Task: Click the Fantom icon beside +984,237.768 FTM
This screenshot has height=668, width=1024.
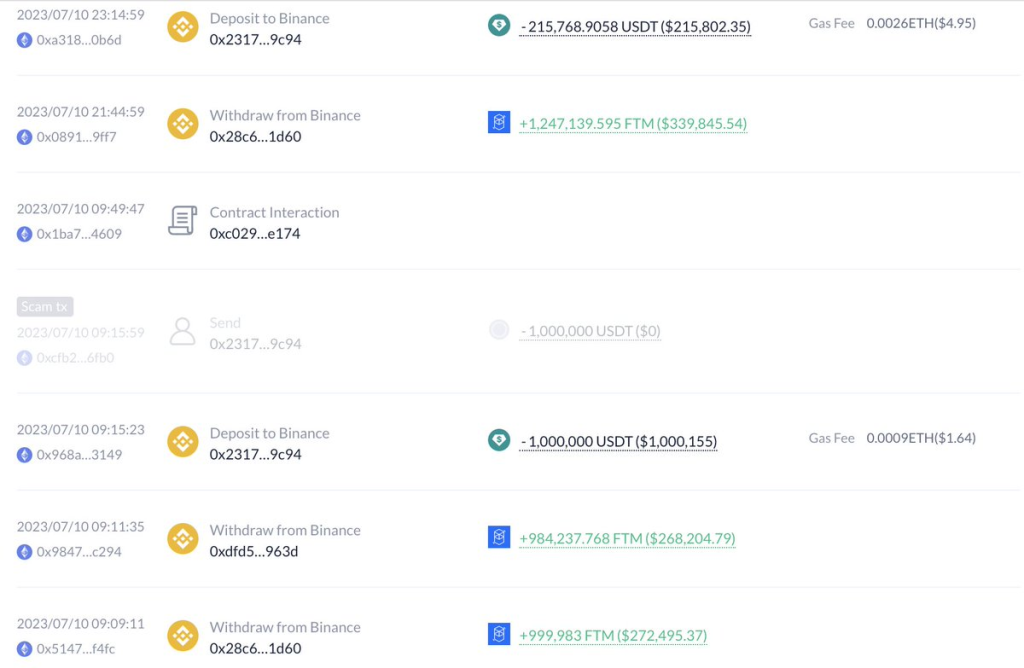Action: pos(499,538)
